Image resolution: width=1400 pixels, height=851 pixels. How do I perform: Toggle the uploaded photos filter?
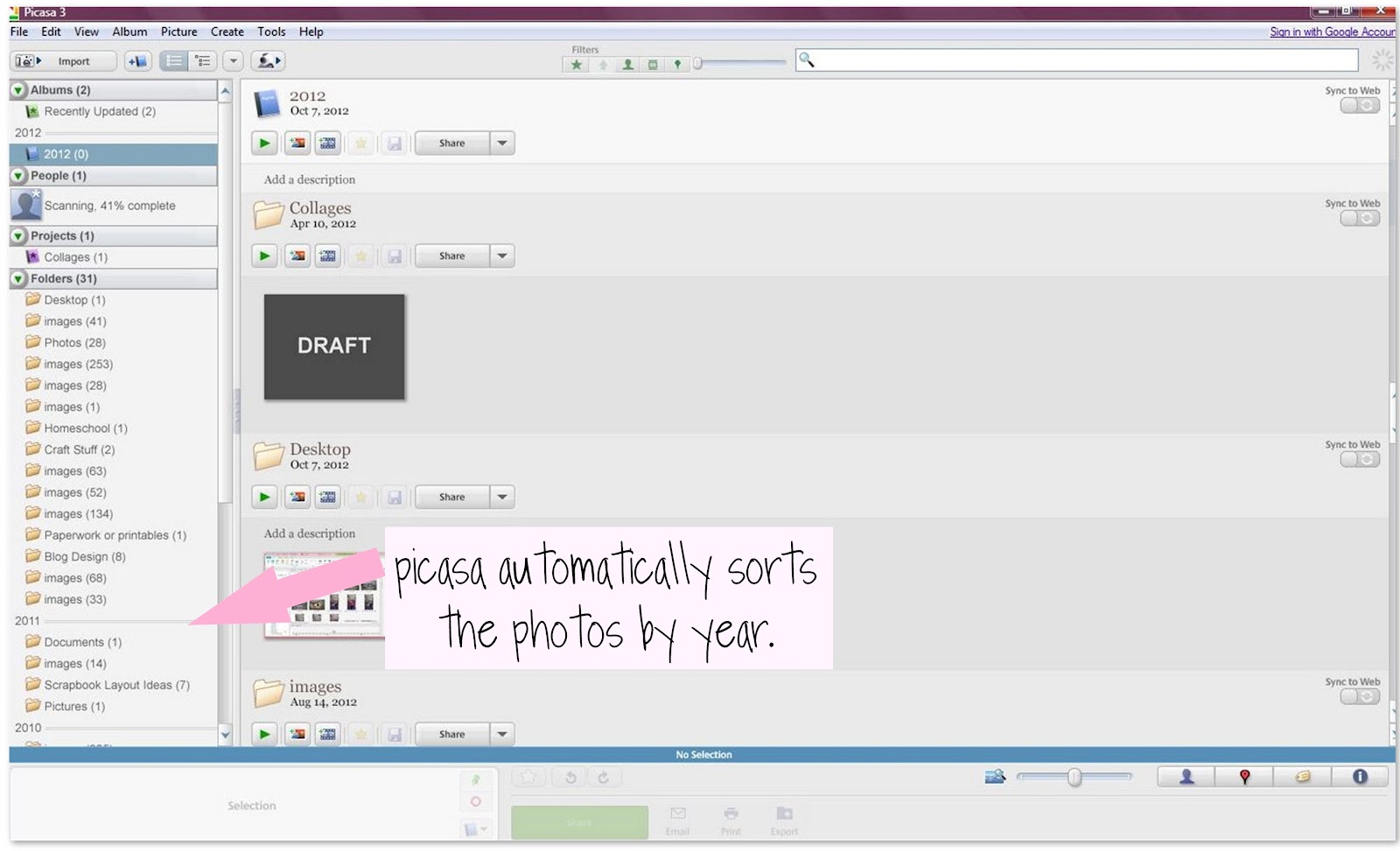(x=603, y=65)
